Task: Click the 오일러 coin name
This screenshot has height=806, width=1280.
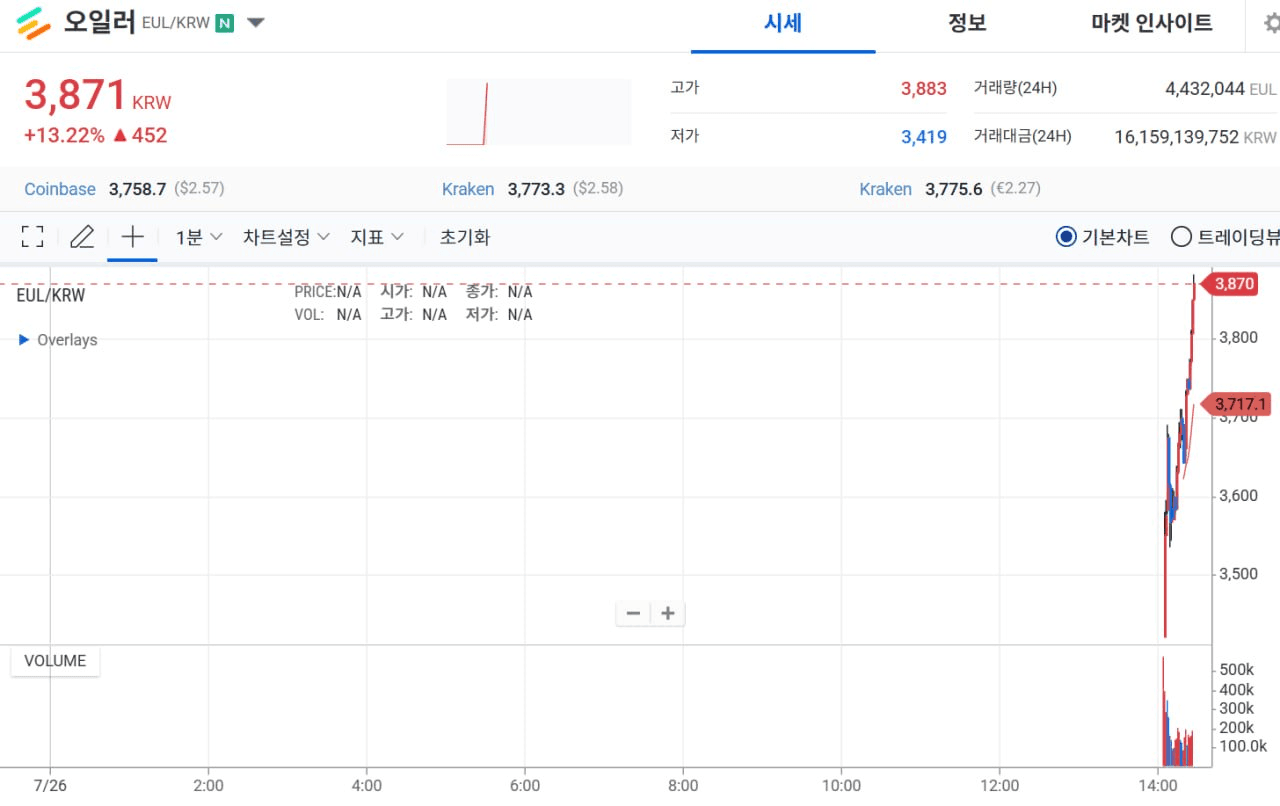Action: tap(99, 21)
